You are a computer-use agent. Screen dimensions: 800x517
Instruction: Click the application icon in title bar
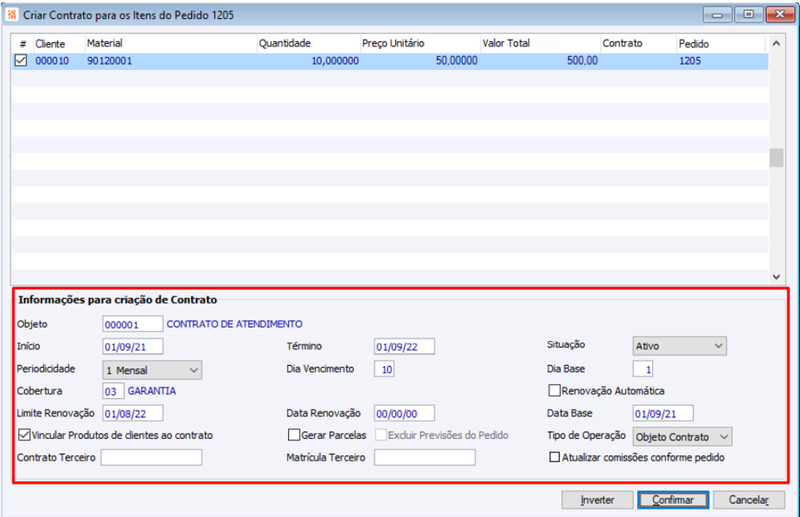coord(12,15)
